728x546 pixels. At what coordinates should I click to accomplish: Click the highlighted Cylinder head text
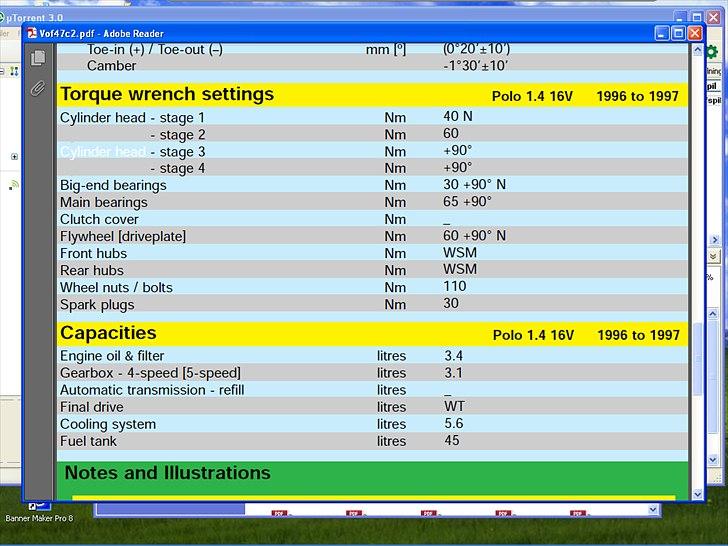(103, 152)
